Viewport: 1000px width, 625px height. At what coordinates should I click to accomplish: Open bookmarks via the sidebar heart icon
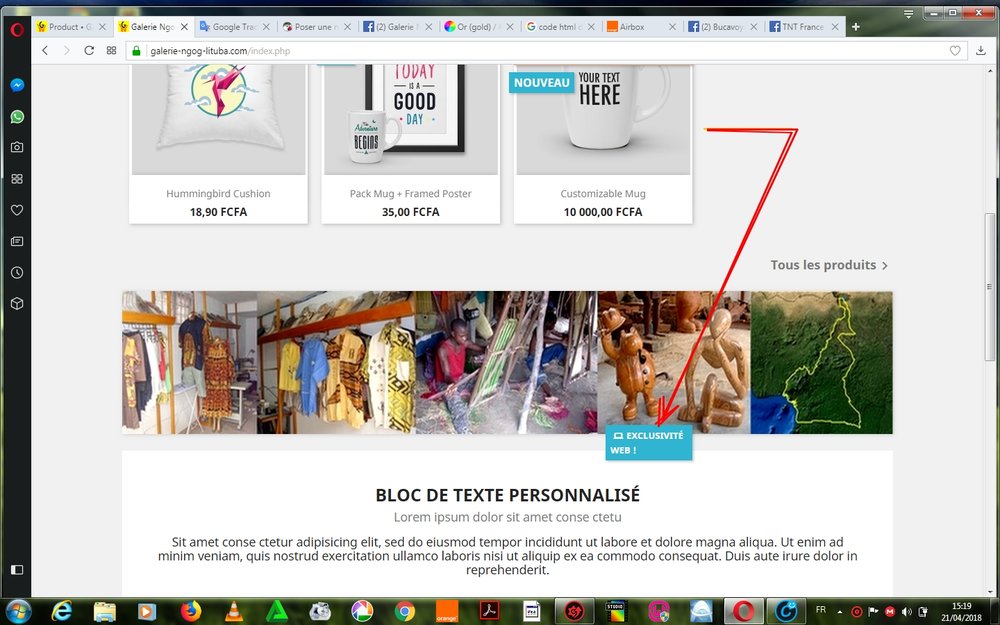(16, 210)
